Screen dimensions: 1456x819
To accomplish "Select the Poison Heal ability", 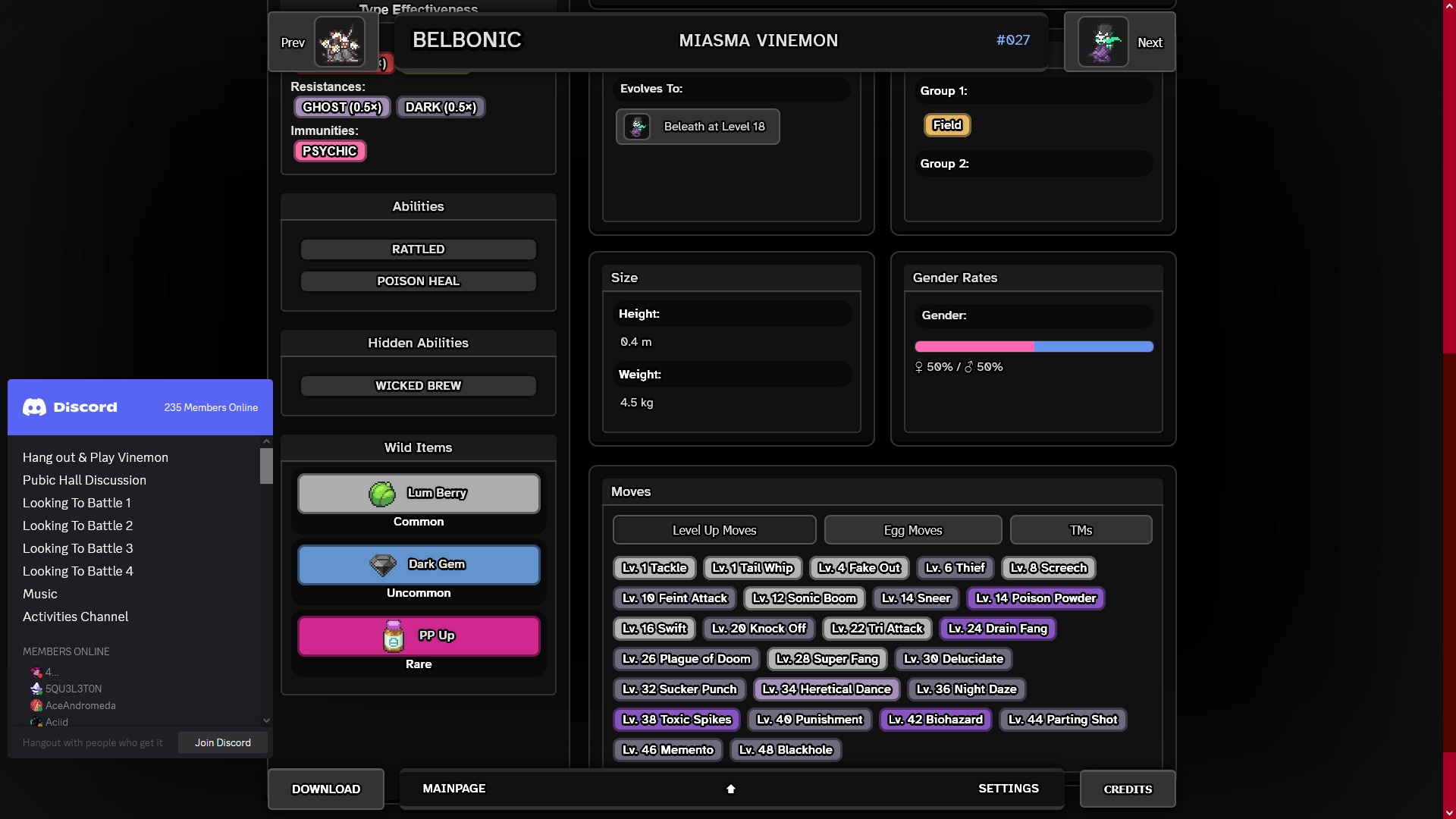I will (418, 281).
